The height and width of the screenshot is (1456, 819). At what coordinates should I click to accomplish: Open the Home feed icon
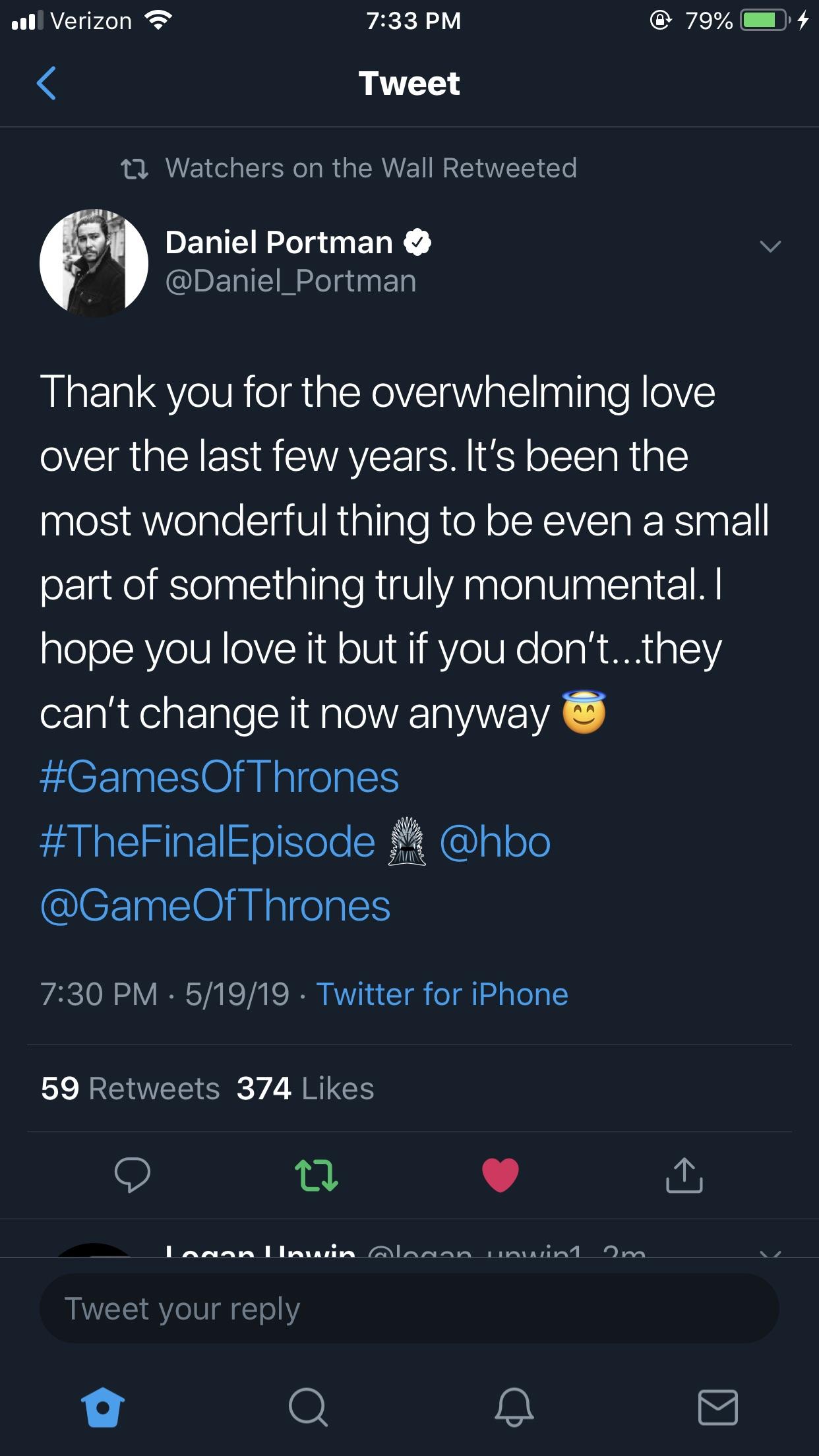pyautogui.click(x=102, y=1407)
